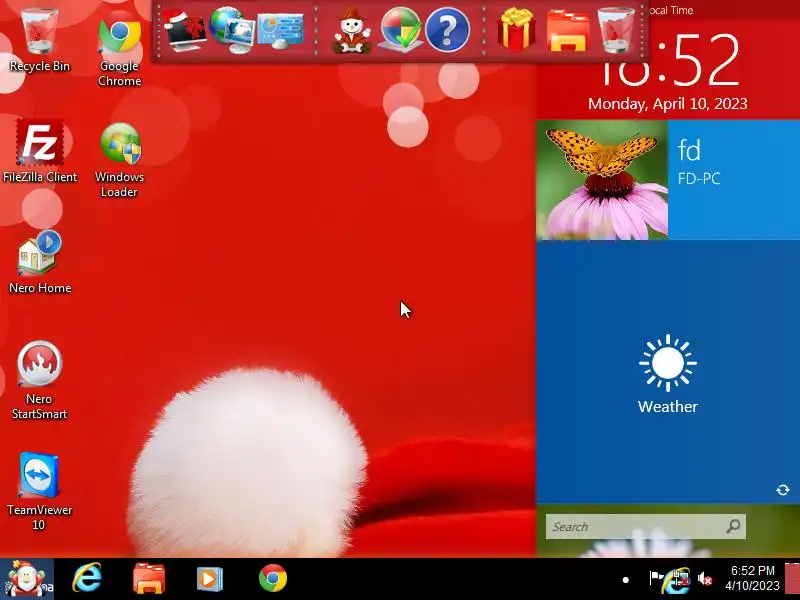
Task: Open the Recycle Bin desktop icon
Action: 39,40
